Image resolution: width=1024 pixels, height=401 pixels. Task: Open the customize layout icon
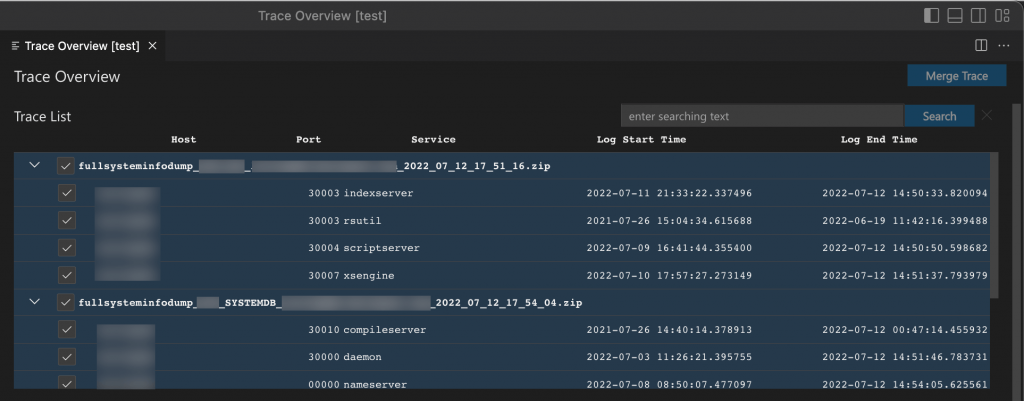pos(1002,16)
